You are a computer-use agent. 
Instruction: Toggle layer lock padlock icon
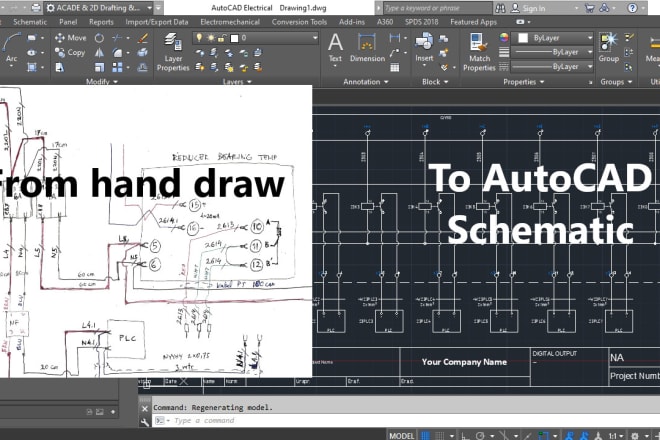coord(221,38)
